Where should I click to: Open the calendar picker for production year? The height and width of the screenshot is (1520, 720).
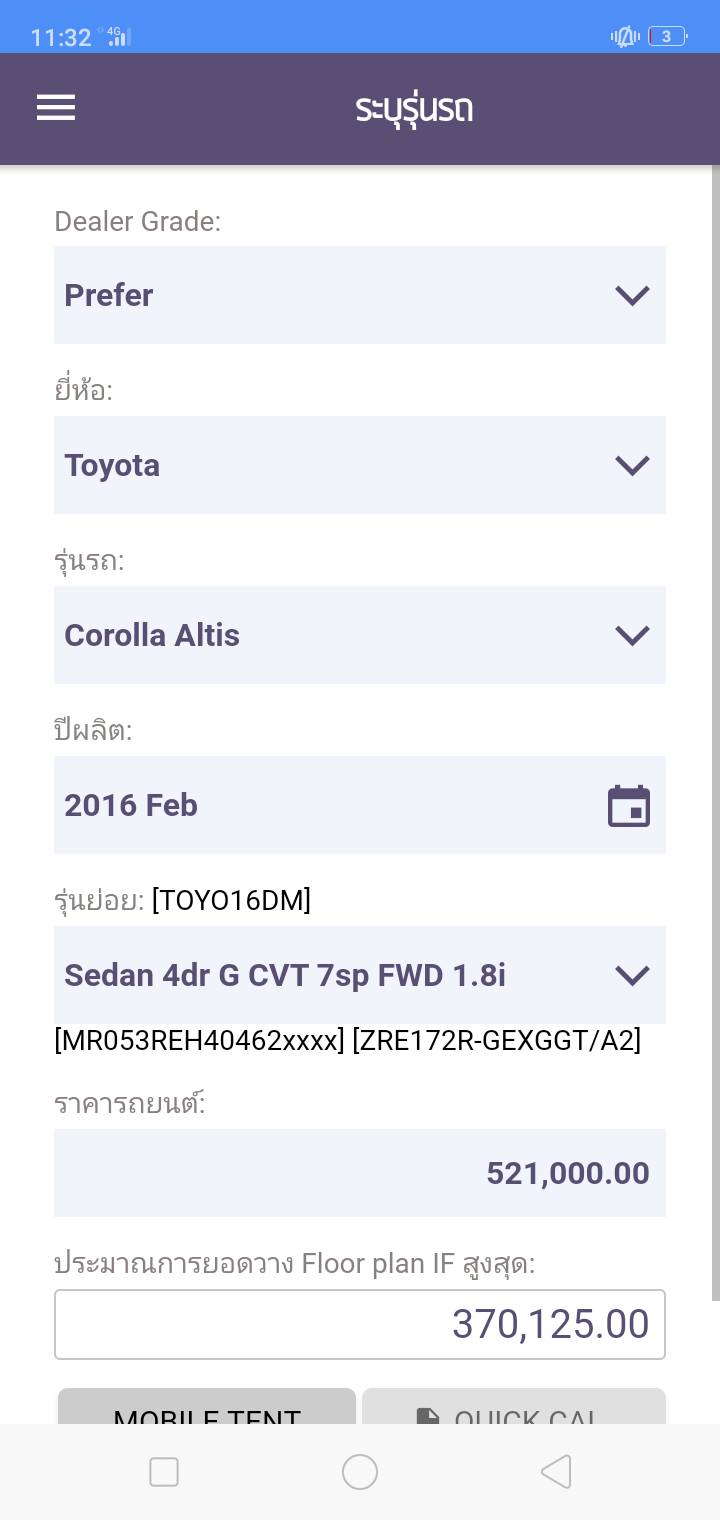pyautogui.click(x=629, y=806)
